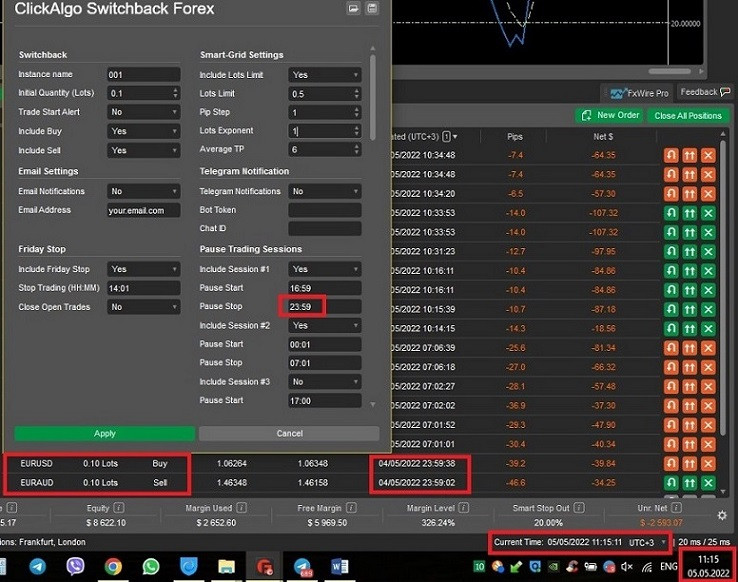Open Close Open Trades dropdown
738x582 pixels.
click(x=144, y=307)
